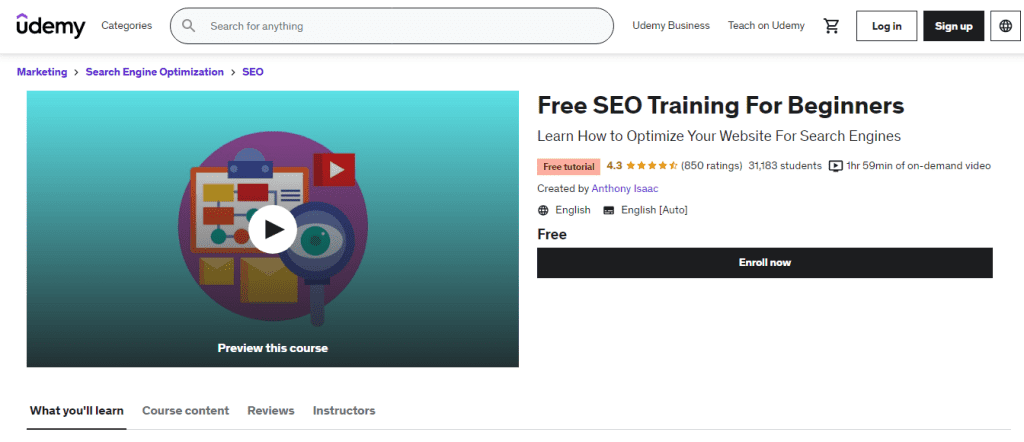Viewport: 1024px width, 442px height.
Task: Play the course preview video
Action: coord(273,229)
